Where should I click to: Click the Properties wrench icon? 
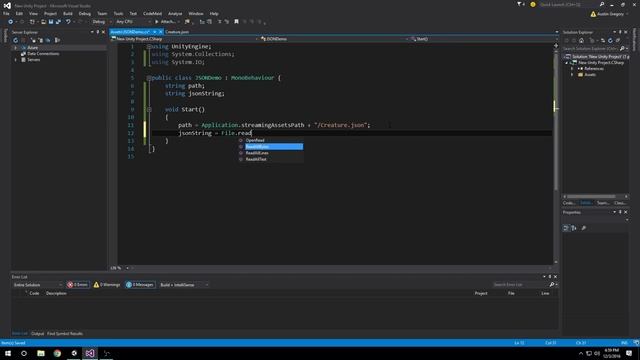pyautogui.click(x=584, y=228)
